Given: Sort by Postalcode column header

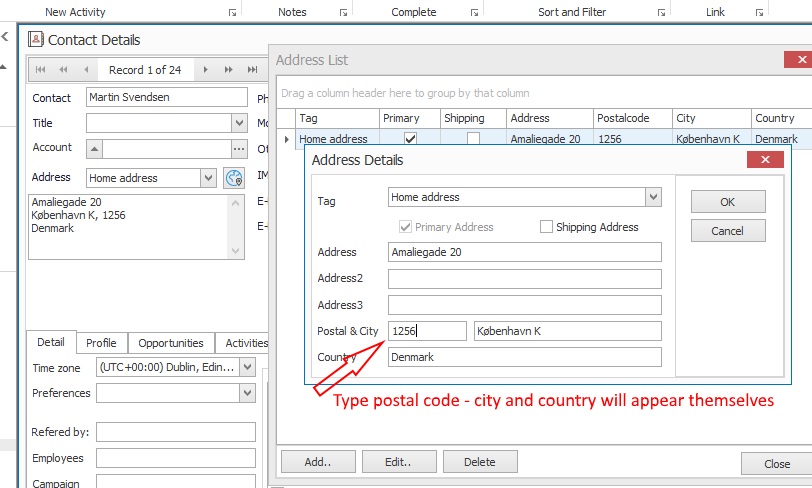Looking at the screenshot, I should pyautogui.click(x=633, y=118).
